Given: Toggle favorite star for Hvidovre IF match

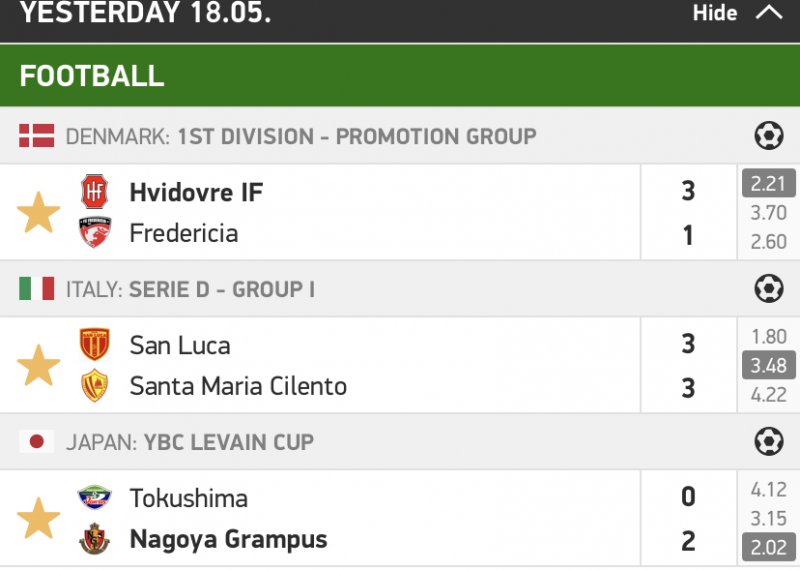Looking at the screenshot, I should pyautogui.click(x=39, y=213).
